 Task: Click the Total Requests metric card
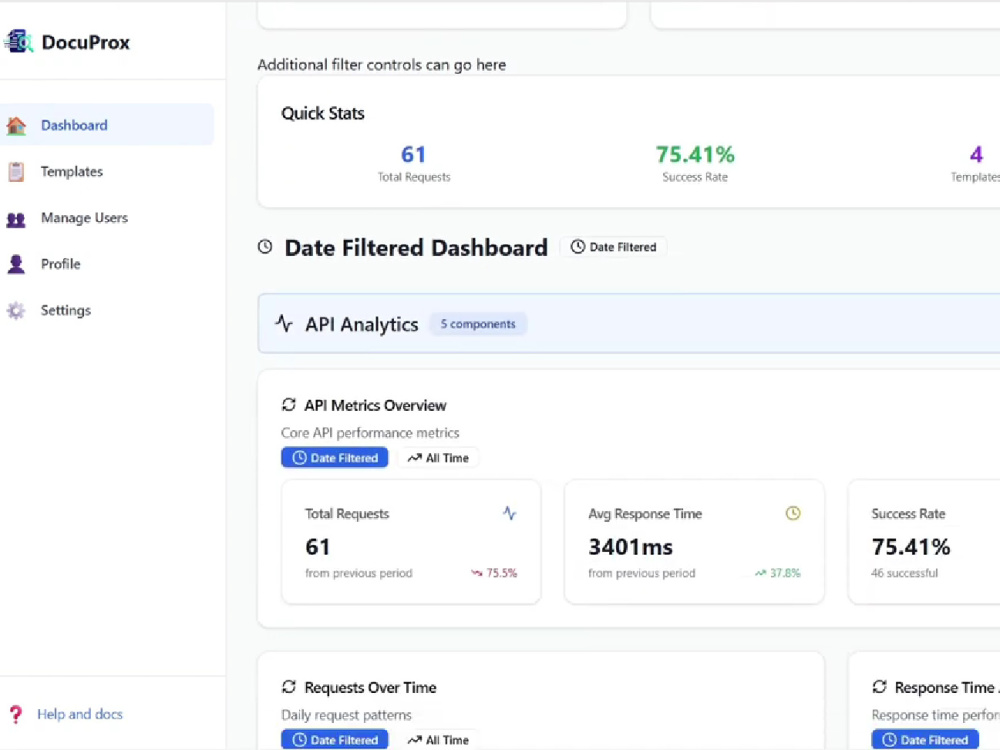(411, 542)
